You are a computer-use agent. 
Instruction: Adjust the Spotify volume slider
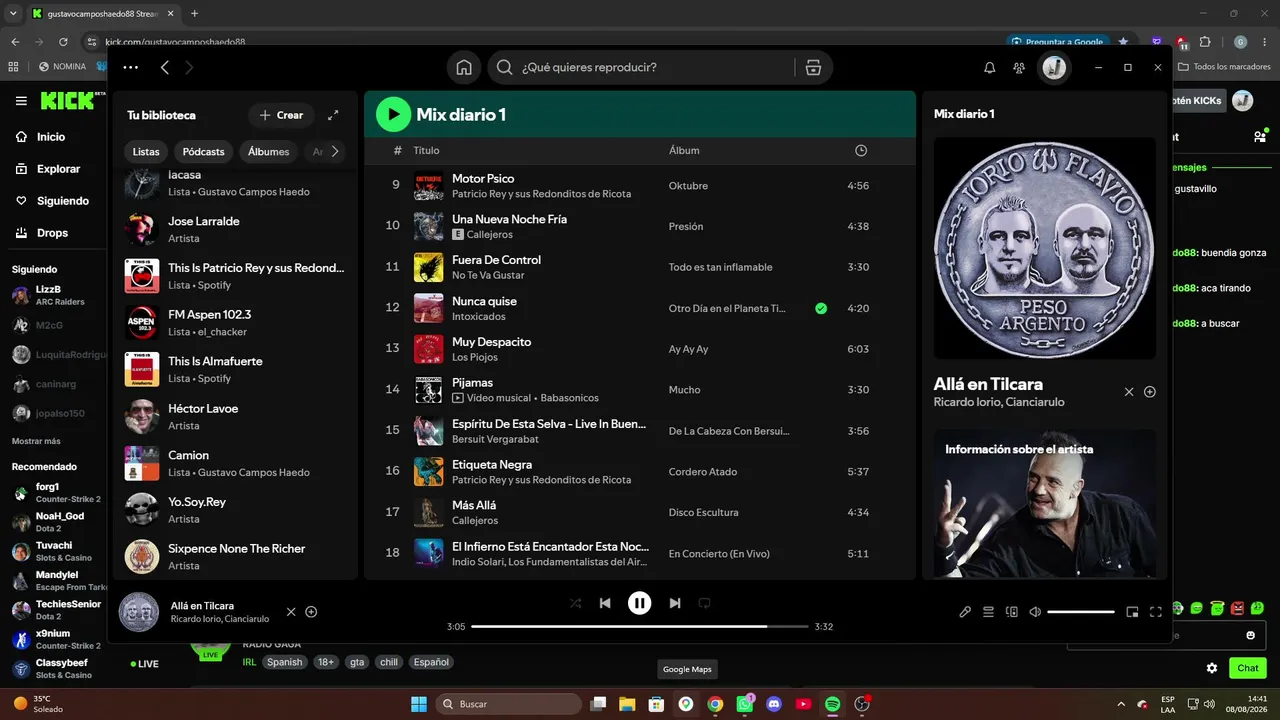pos(1081,612)
